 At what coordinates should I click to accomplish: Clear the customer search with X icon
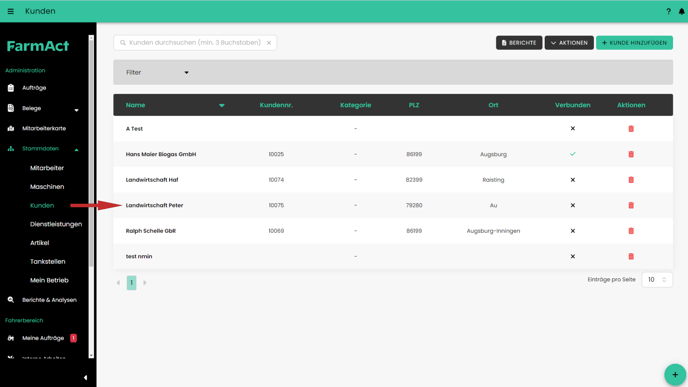269,43
